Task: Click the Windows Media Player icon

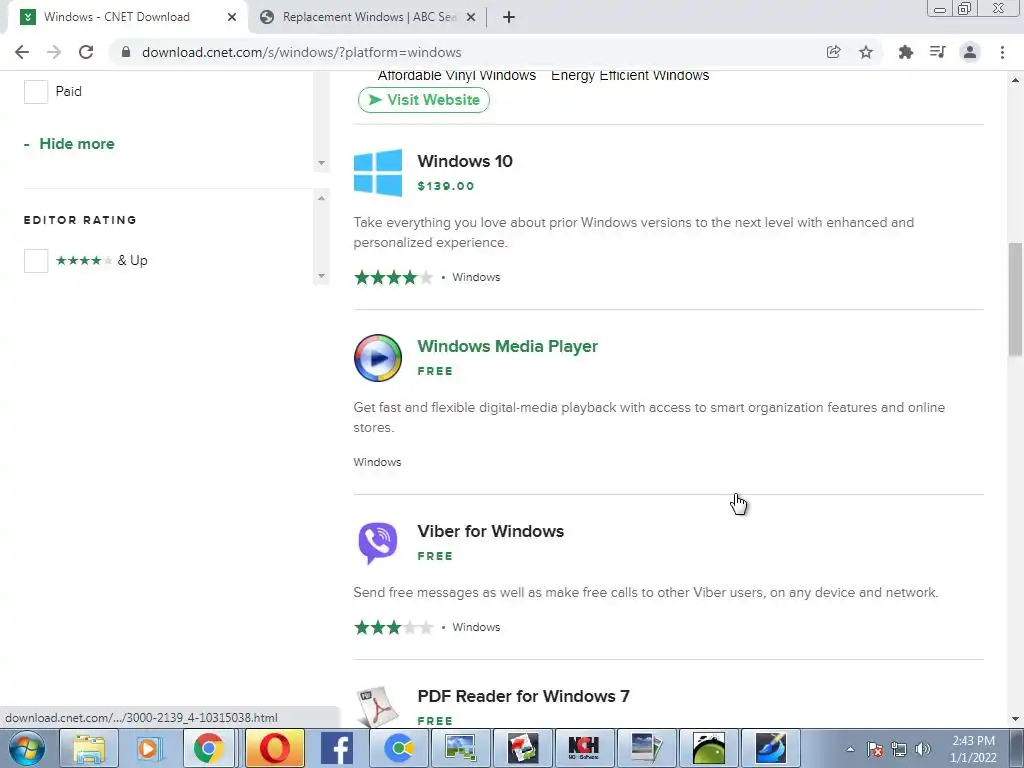Action: pos(378,358)
